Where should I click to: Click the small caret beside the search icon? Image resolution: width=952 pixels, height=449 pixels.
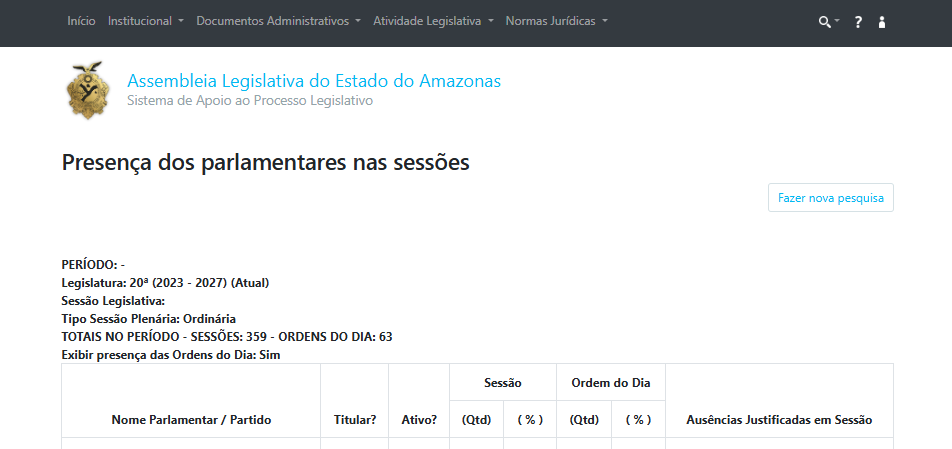click(x=837, y=20)
